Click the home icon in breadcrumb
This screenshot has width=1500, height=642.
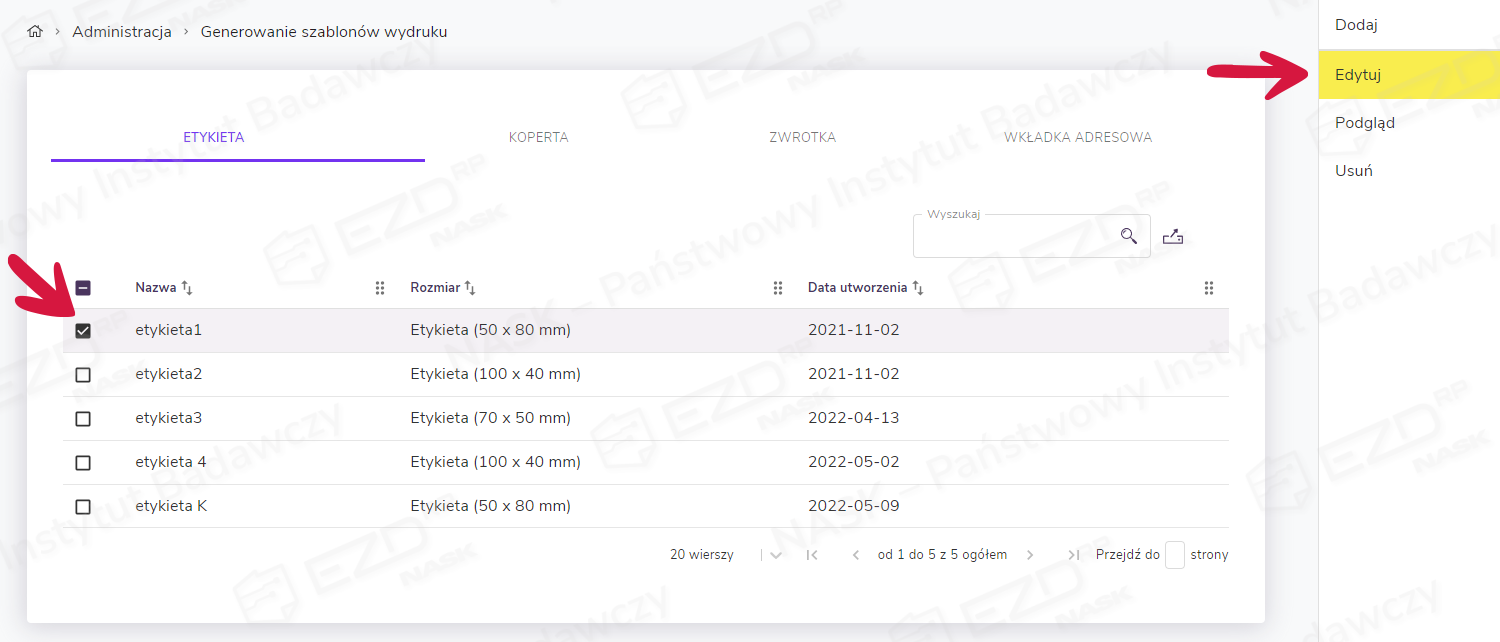tap(35, 32)
